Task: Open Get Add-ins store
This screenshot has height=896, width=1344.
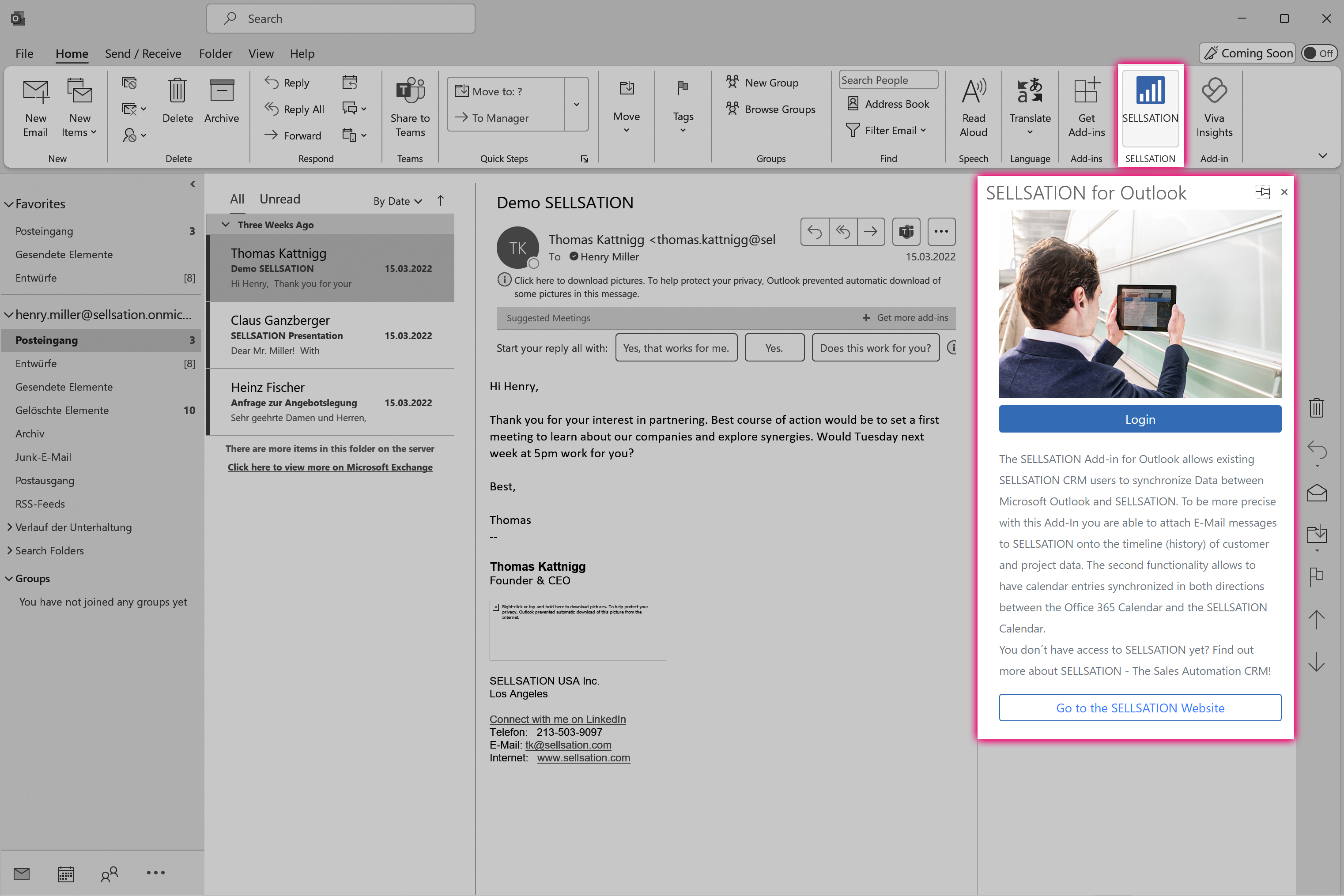Action: point(1086,107)
